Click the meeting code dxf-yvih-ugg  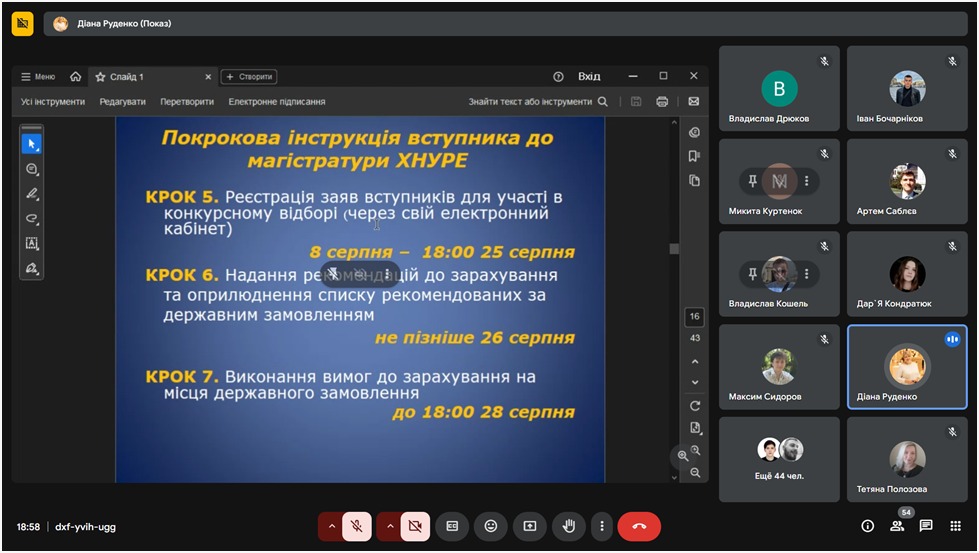point(86,527)
